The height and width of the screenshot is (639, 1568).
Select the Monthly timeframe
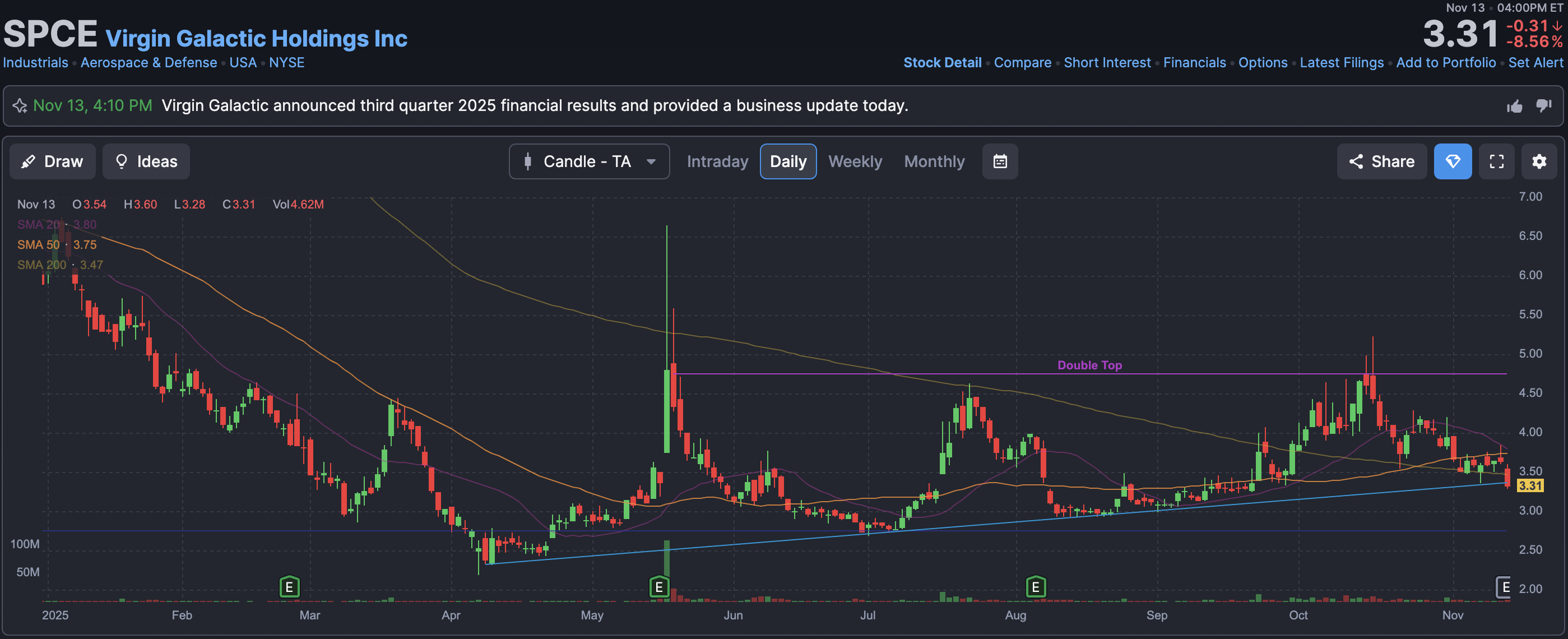(934, 161)
